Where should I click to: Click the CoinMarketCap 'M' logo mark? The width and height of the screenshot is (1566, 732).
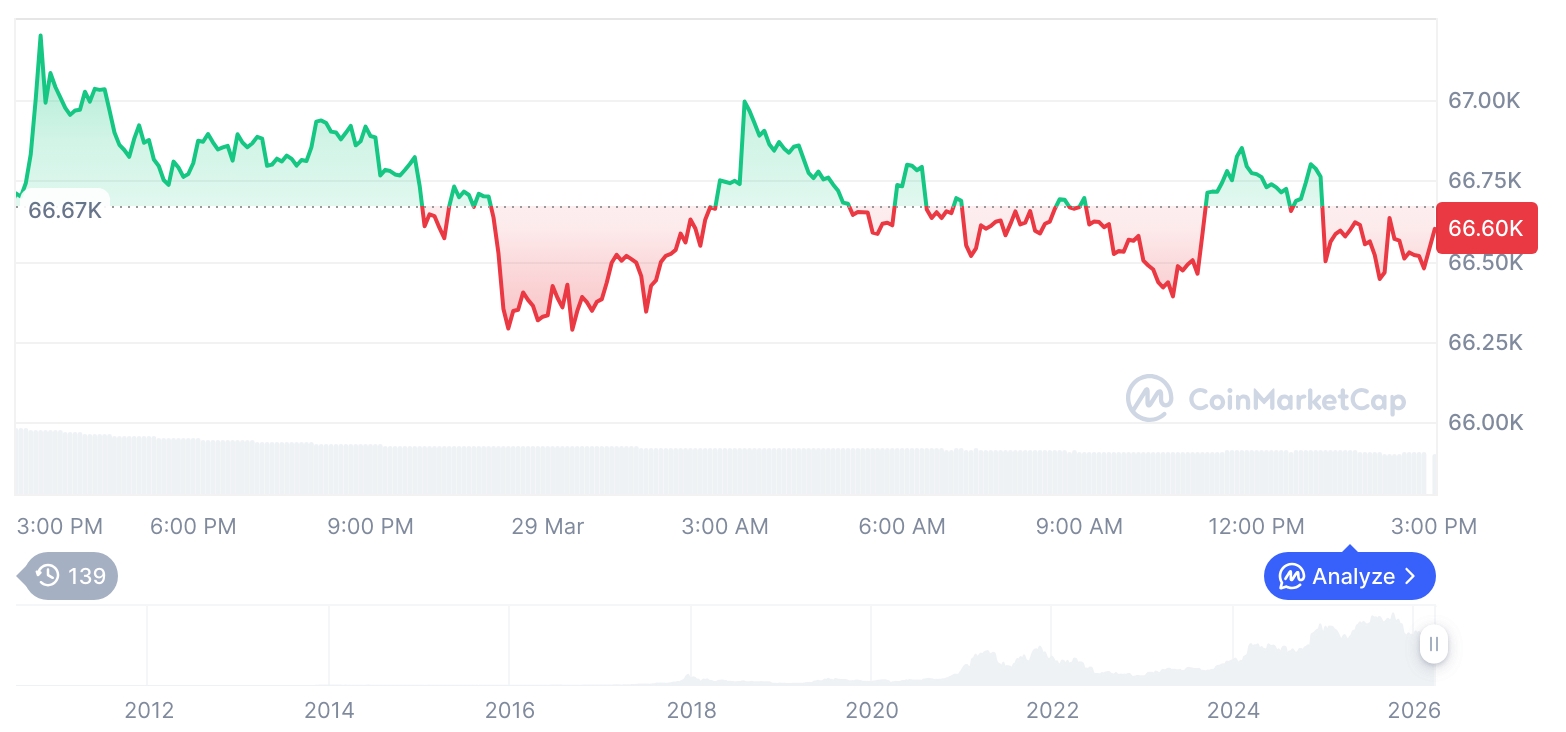point(1148,397)
